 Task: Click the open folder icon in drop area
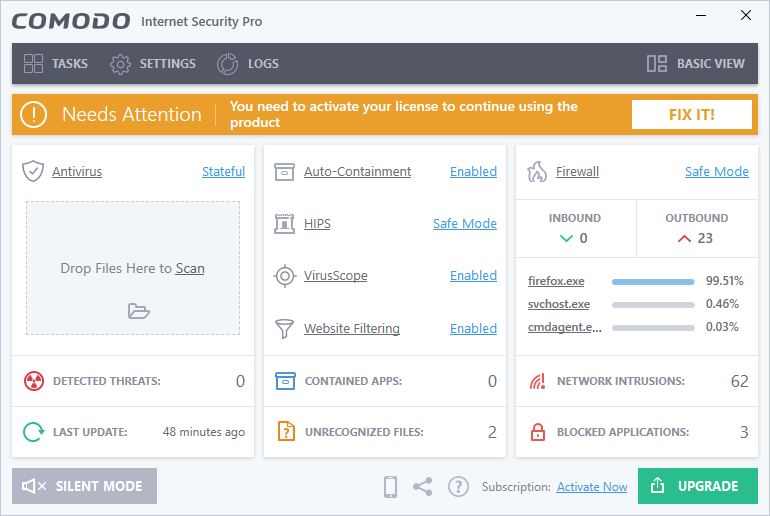coord(138,311)
